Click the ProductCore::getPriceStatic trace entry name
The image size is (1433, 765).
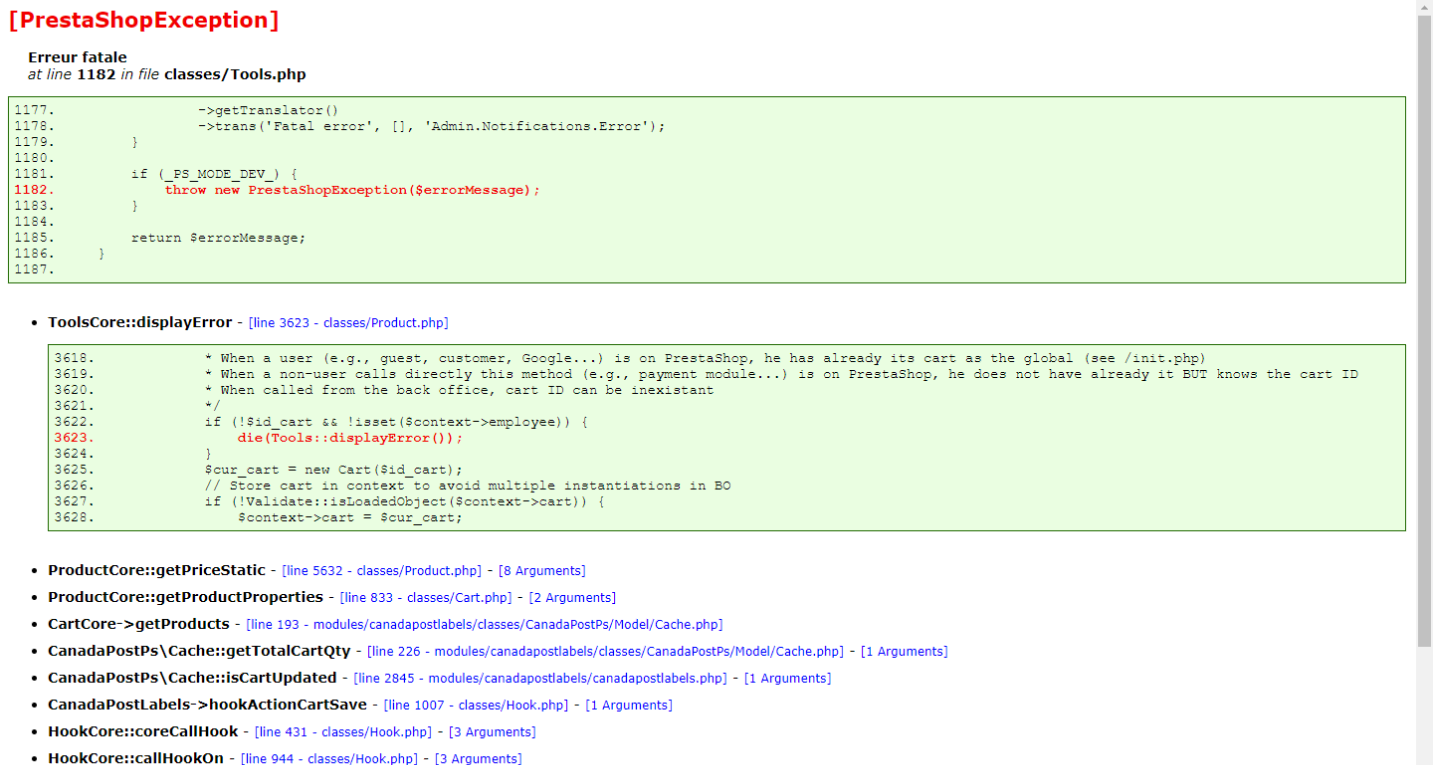tap(157, 570)
